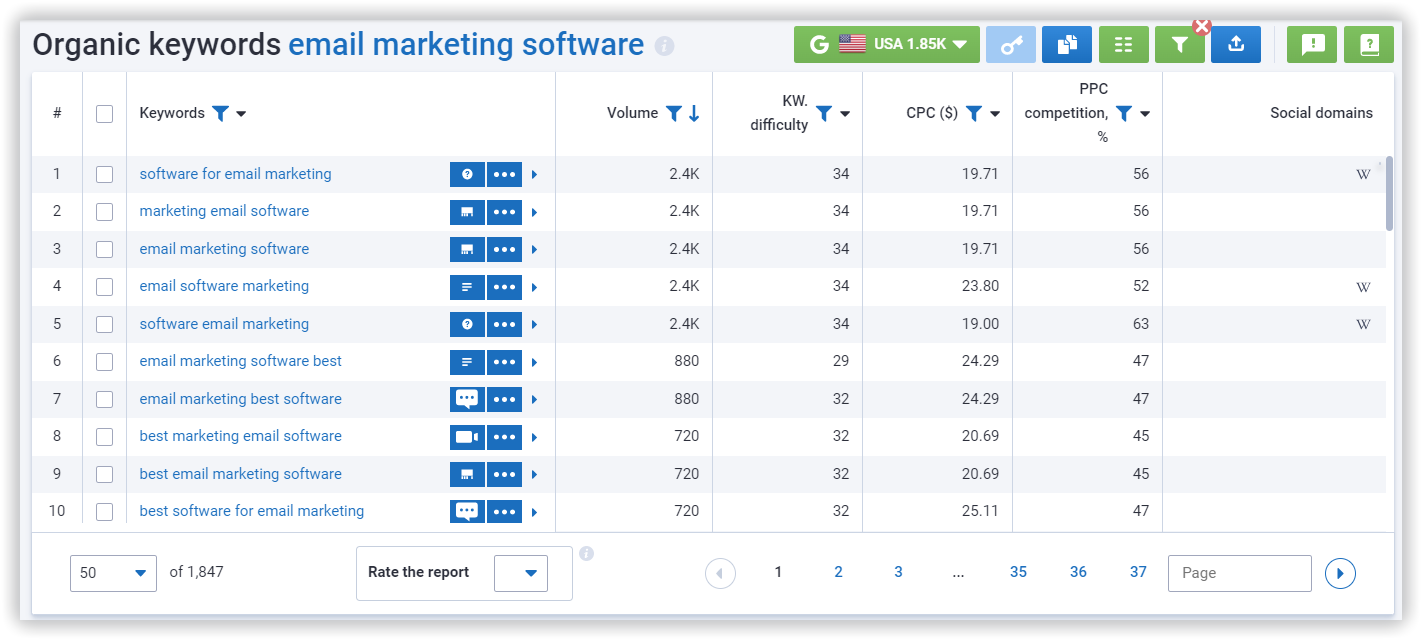Click info icon near Rate the report
The width and height of the screenshot is (1422, 640).
(x=586, y=553)
